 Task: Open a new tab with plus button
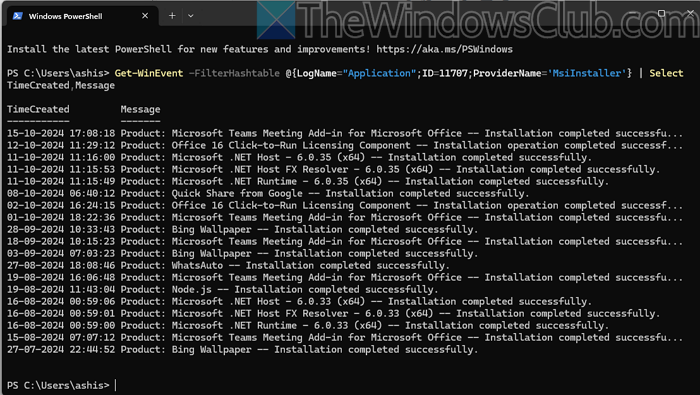click(172, 16)
